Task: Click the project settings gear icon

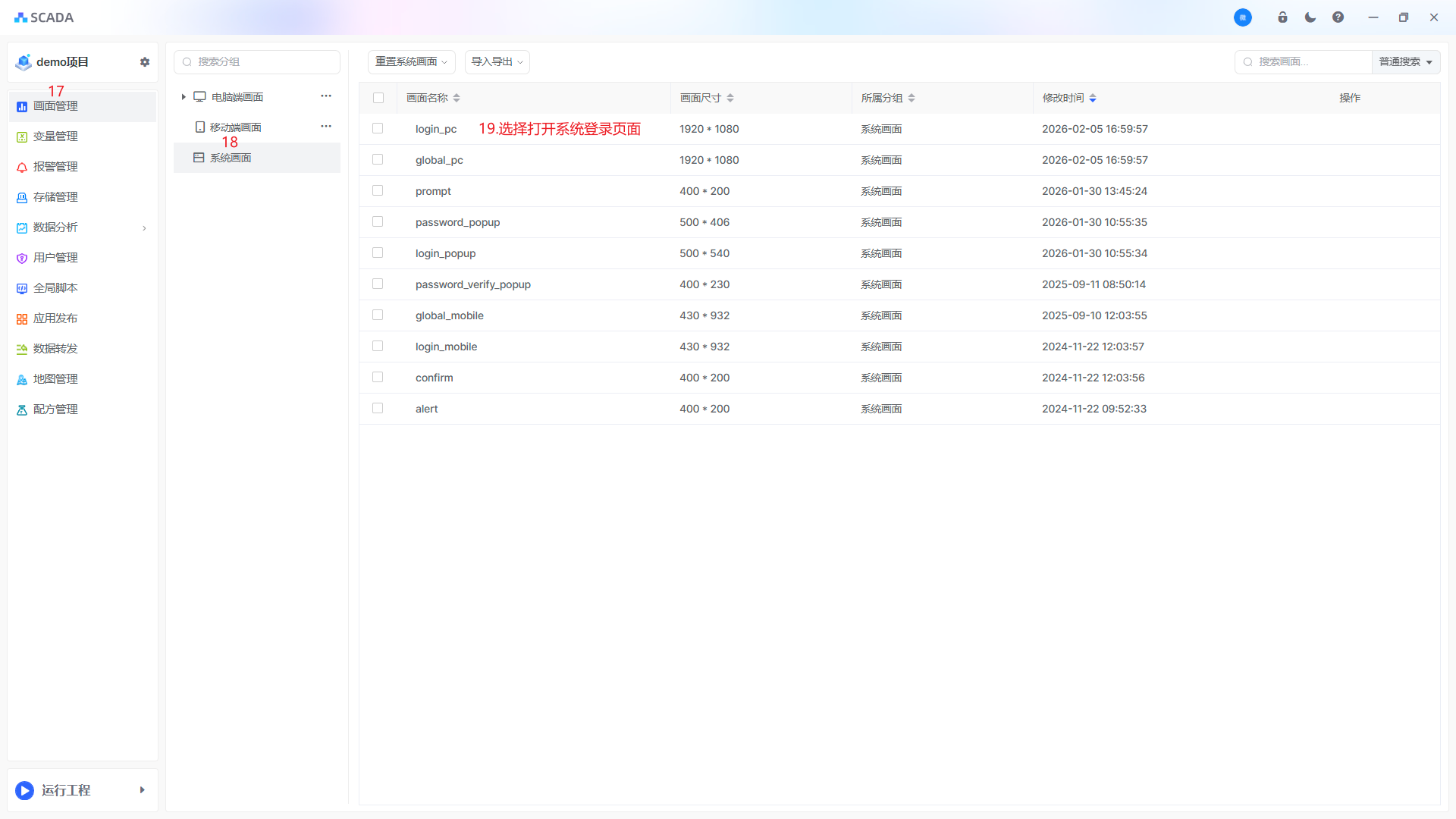Action: click(145, 62)
